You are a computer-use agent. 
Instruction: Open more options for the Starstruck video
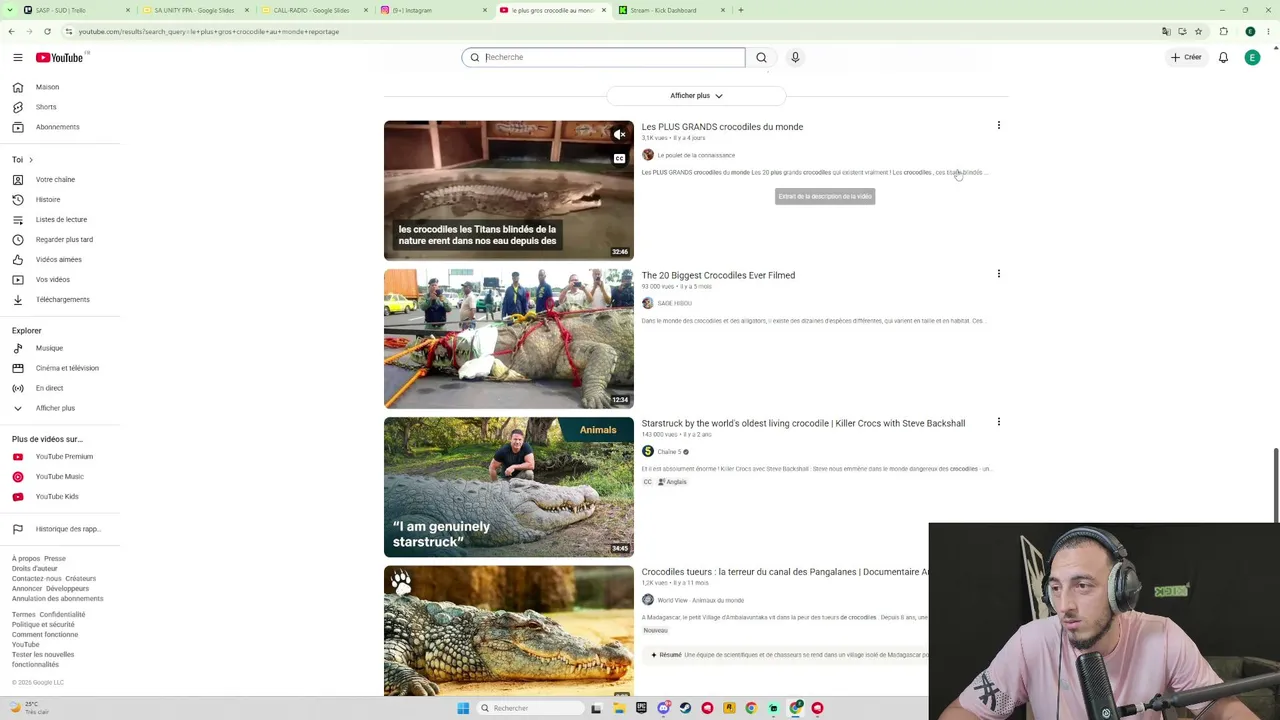point(998,422)
